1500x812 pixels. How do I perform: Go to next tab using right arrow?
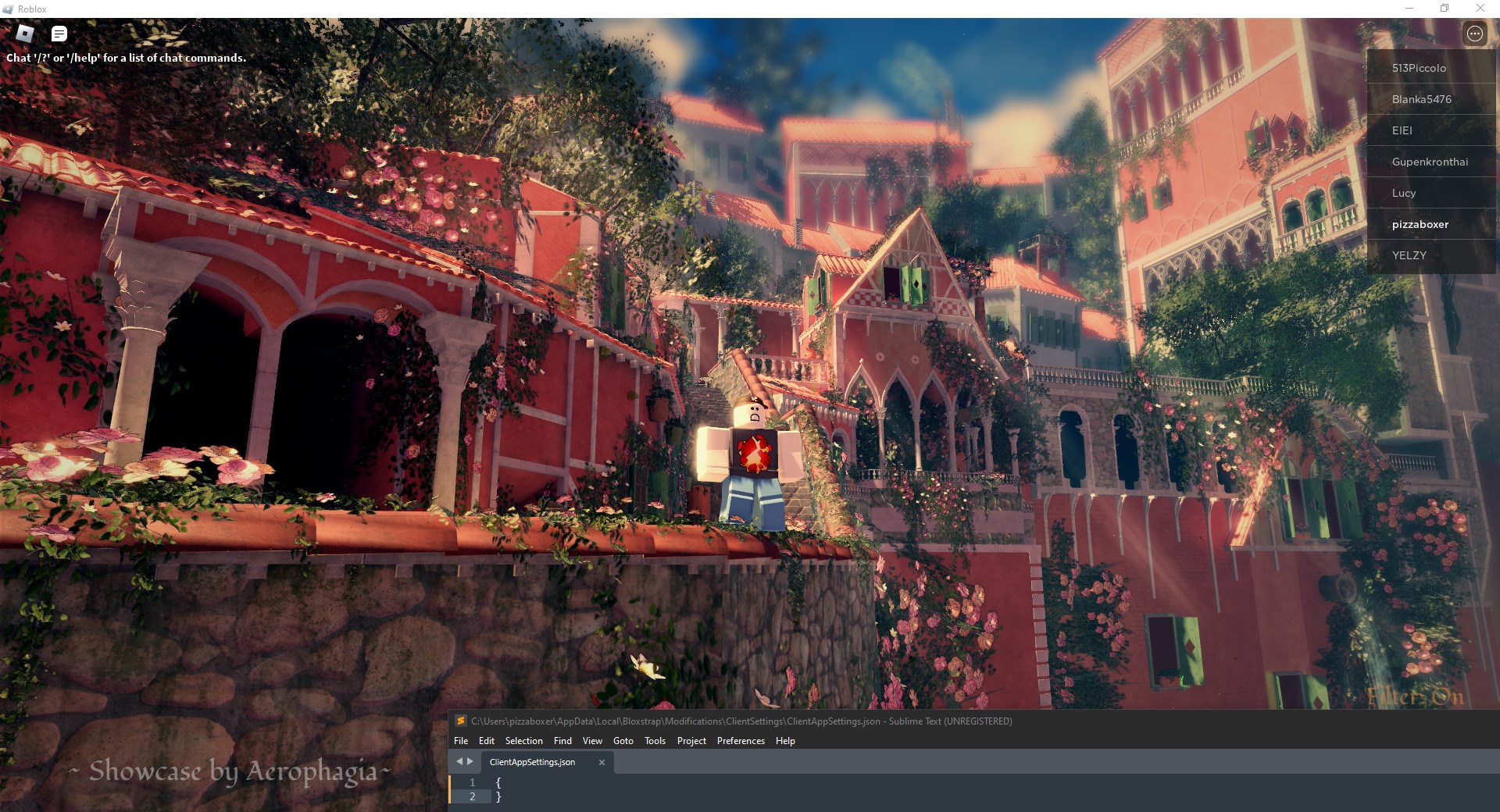(x=470, y=761)
